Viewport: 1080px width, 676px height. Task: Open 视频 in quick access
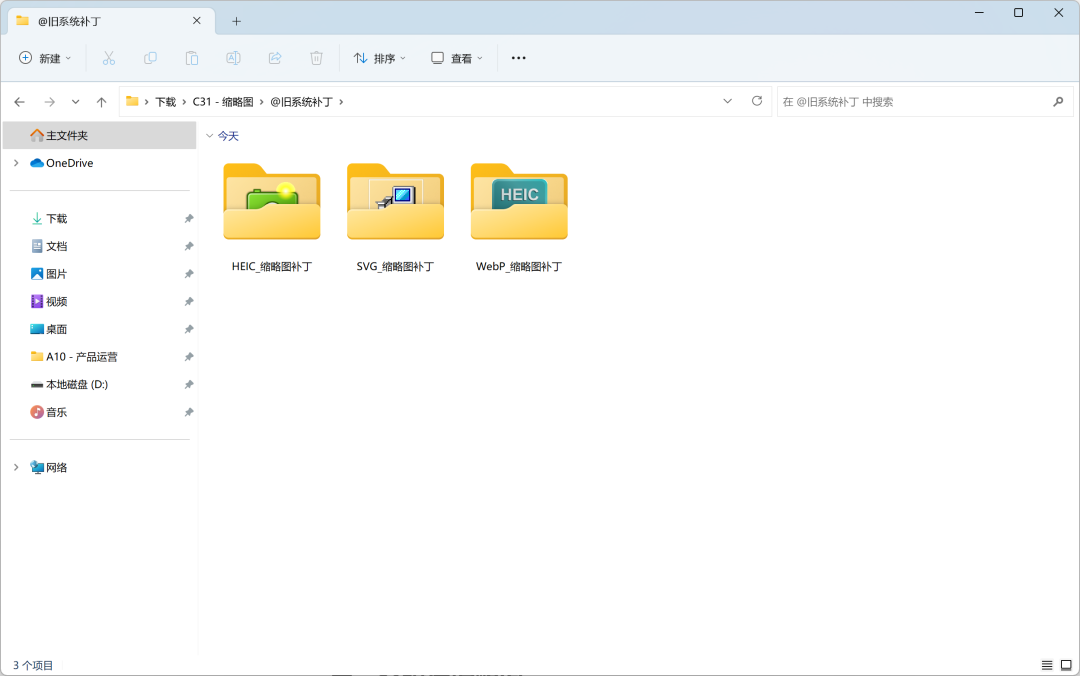[x=56, y=301]
